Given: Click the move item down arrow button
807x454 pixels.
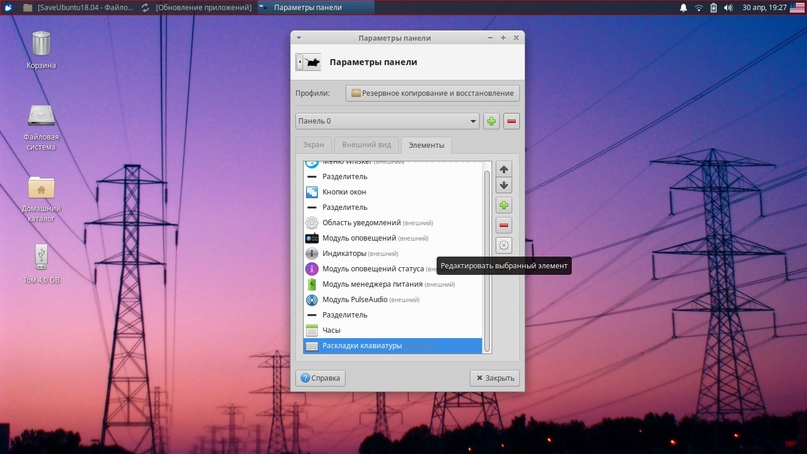Looking at the screenshot, I should (504, 186).
